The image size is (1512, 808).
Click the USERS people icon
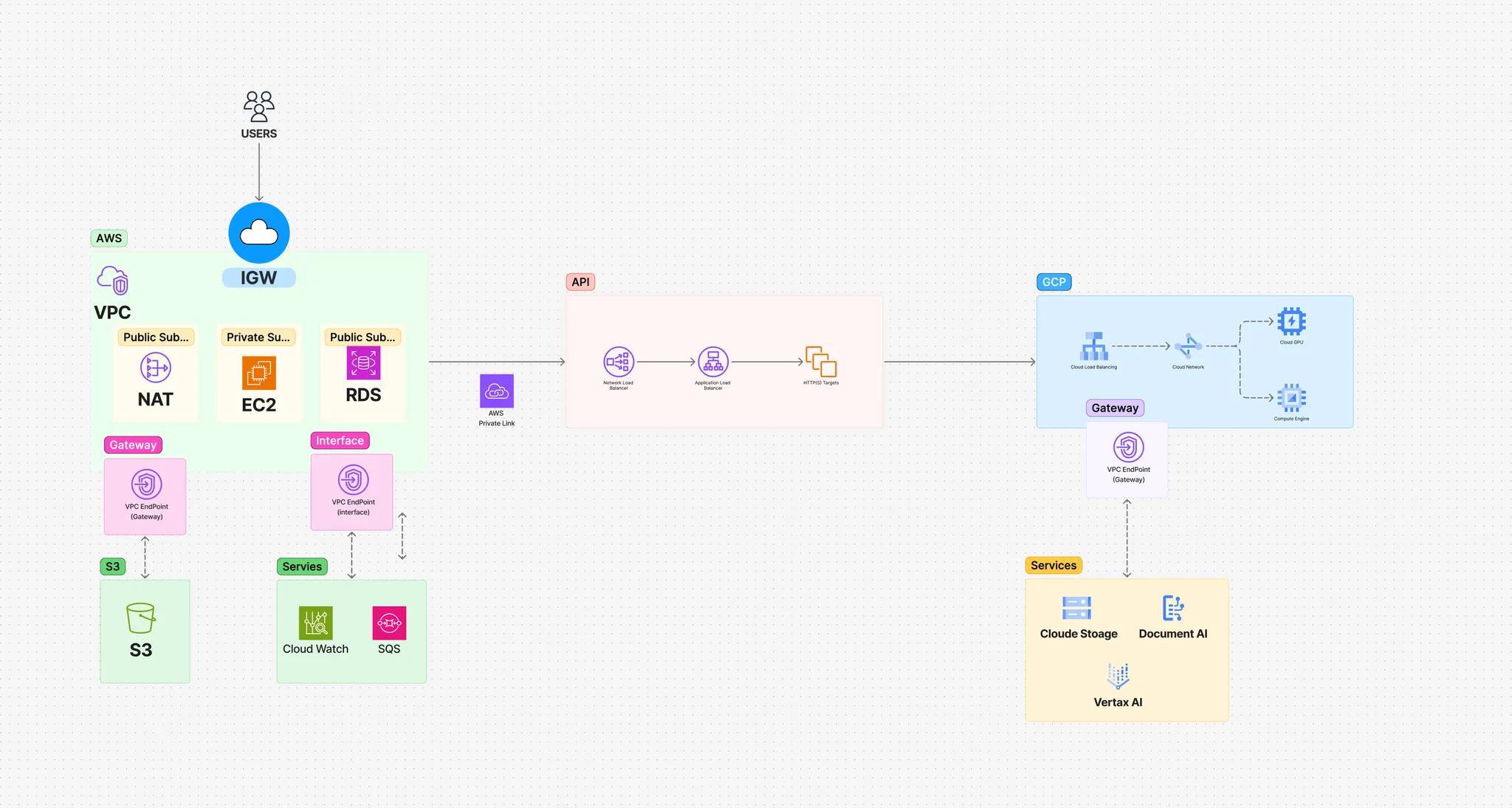click(x=259, y=107)
